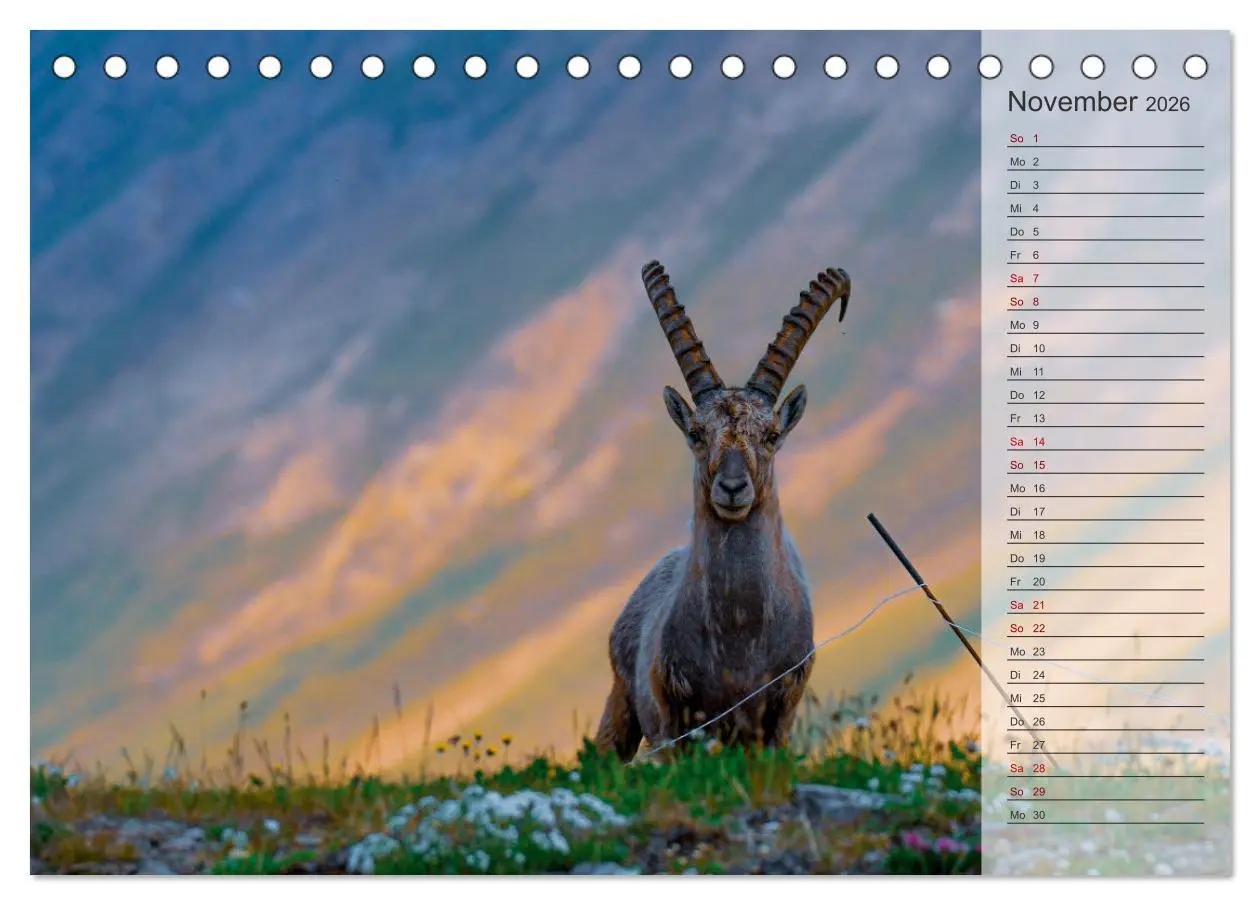Select the 'Di 17' date row
This screenshot has width=1260, height=905.
coord(1105,511)
